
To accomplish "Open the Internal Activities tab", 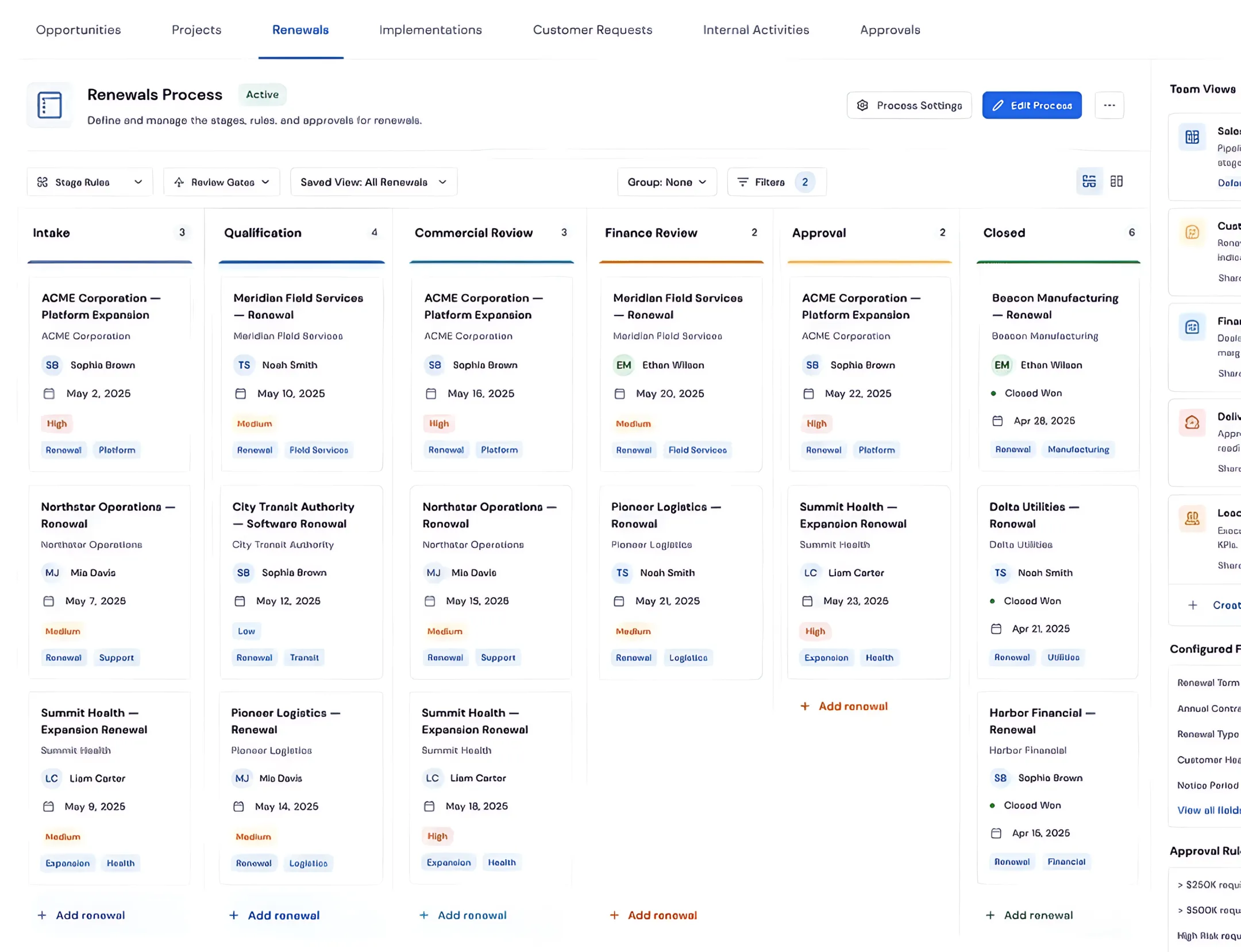I will coord(756,30).
